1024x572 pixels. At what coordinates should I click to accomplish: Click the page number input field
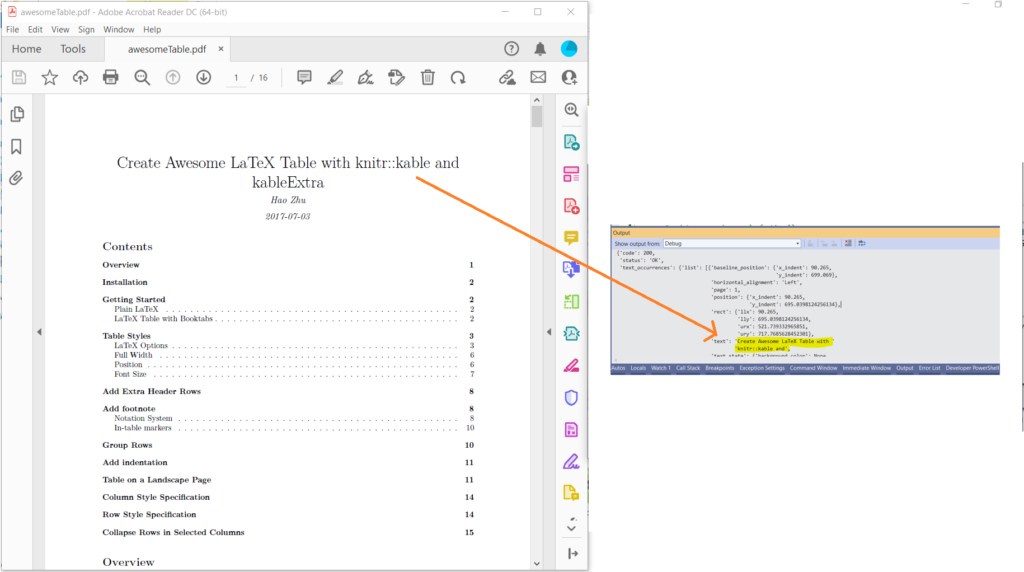[x=236, y=77]
